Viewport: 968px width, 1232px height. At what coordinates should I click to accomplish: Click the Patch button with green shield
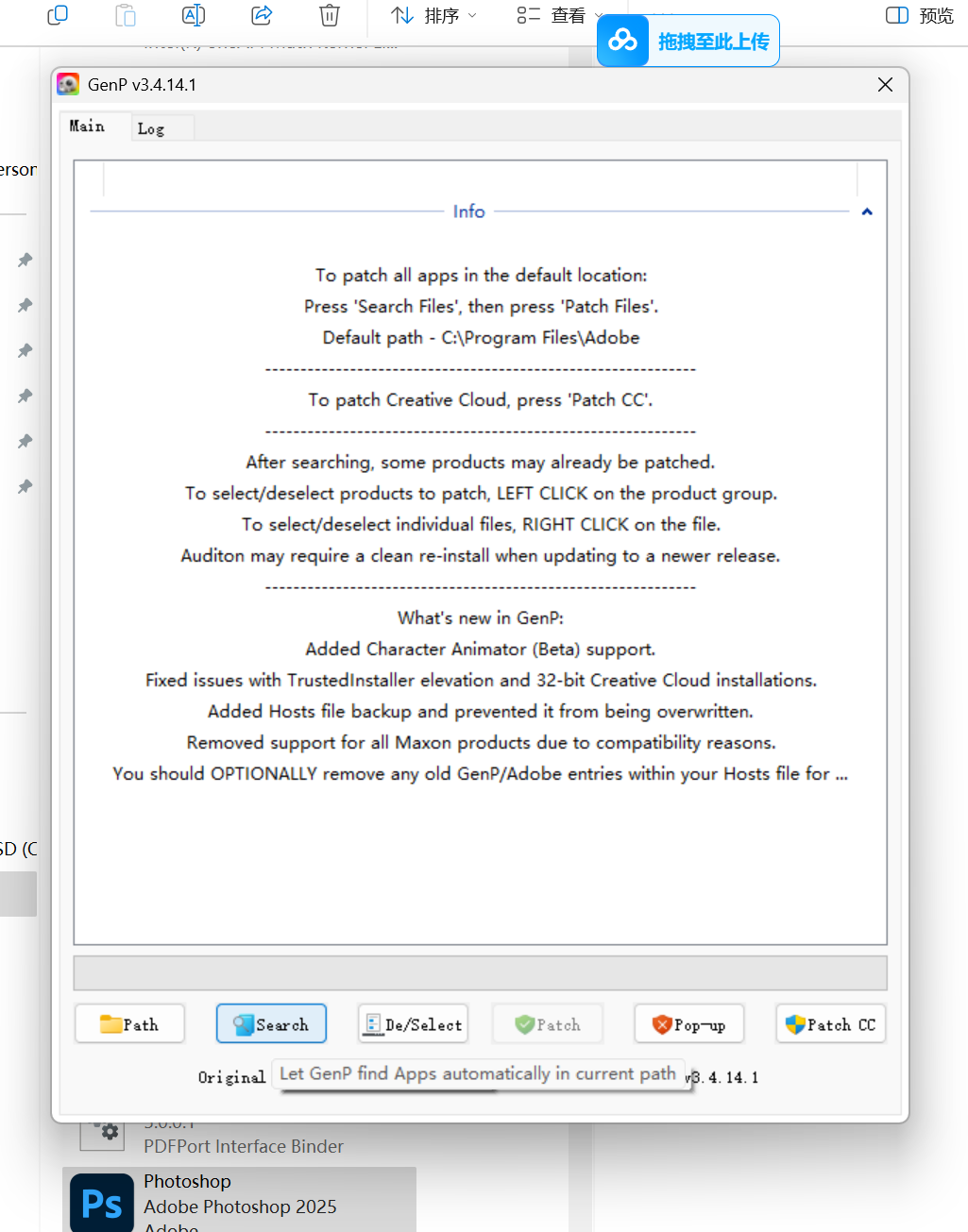548,1024
